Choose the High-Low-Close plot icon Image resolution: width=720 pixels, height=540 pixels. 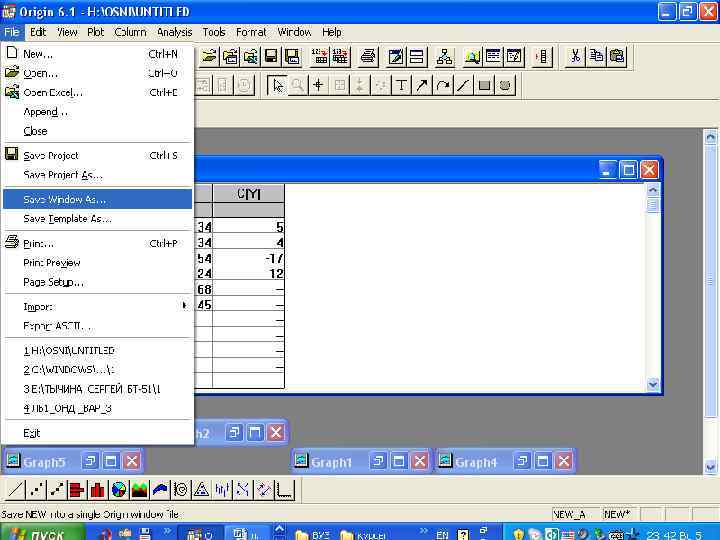coord(222,490)
